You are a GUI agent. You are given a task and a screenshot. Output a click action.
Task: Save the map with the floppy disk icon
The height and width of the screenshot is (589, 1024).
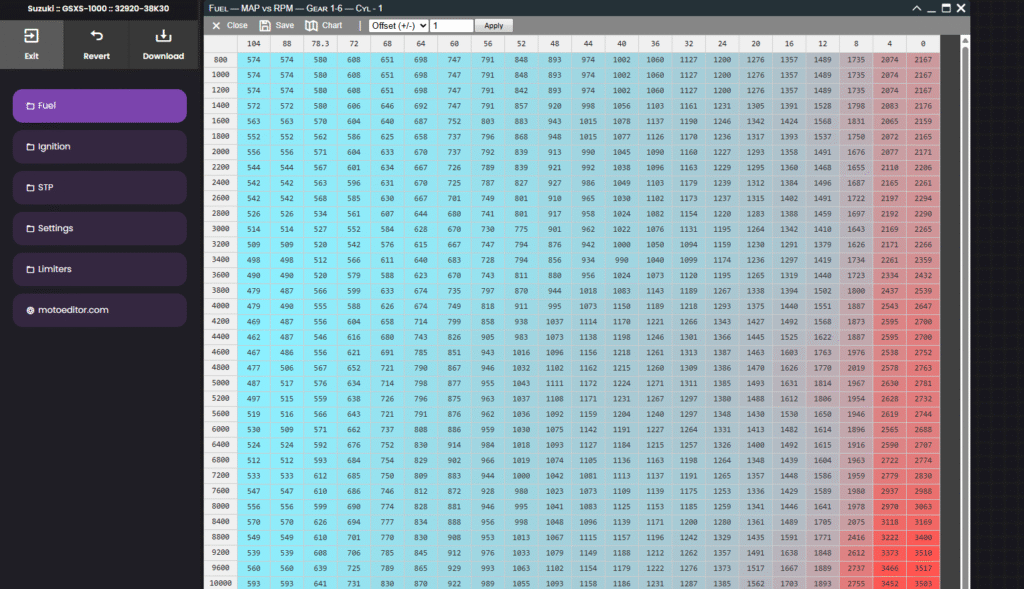[265, 25]
